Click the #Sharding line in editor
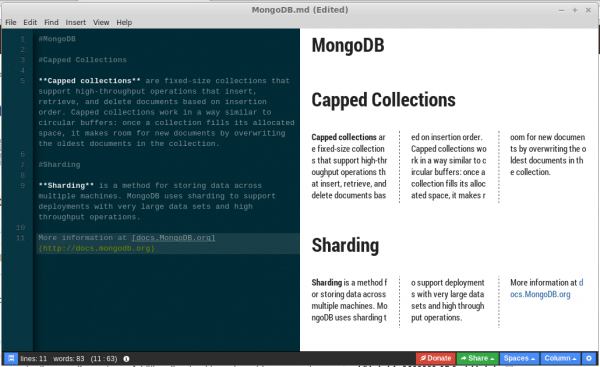600x367 pixels. [59, 165]
